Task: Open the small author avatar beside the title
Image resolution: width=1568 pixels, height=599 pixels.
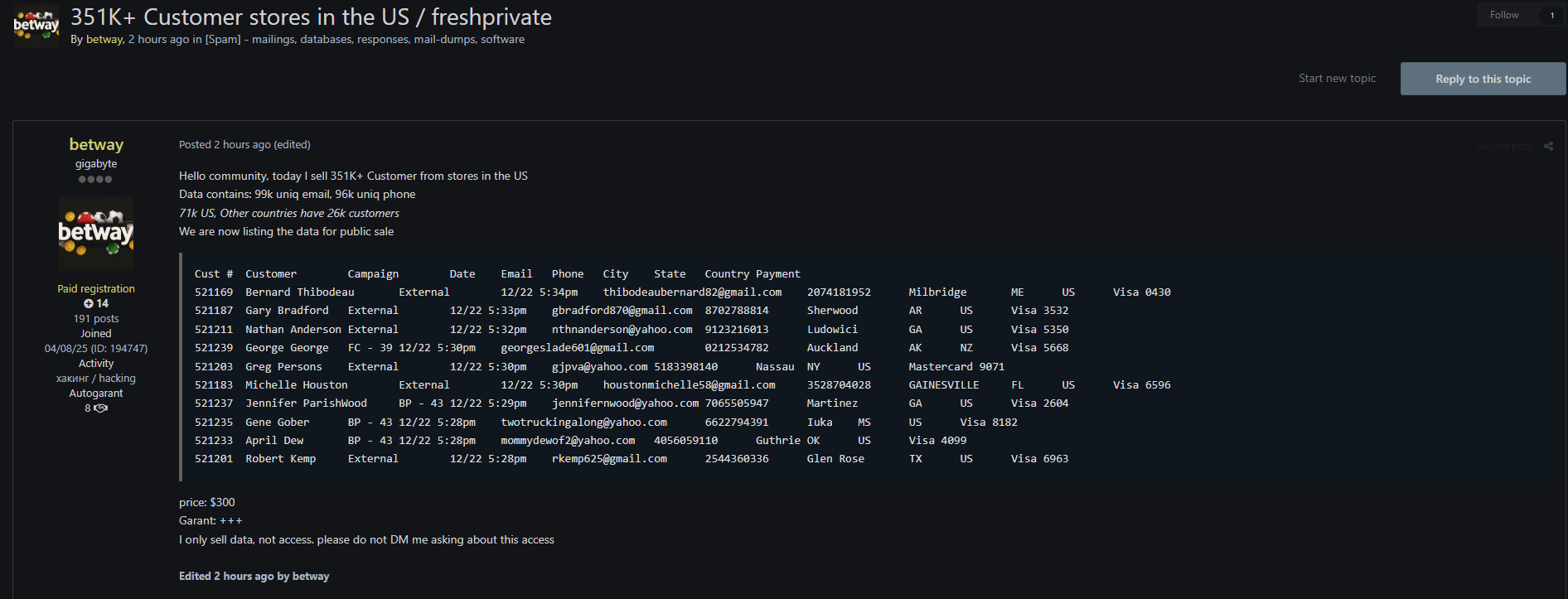Action: [36, 25]
